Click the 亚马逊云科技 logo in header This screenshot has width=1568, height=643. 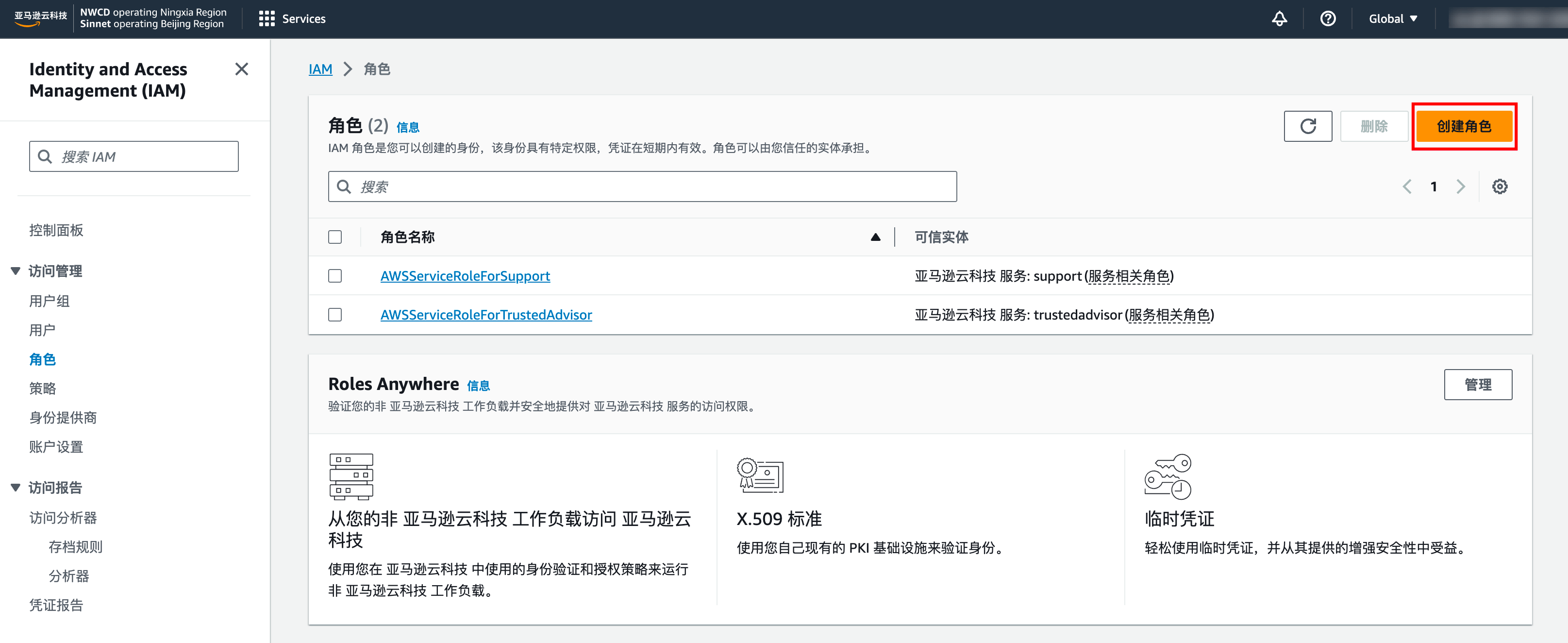(40, 17)
